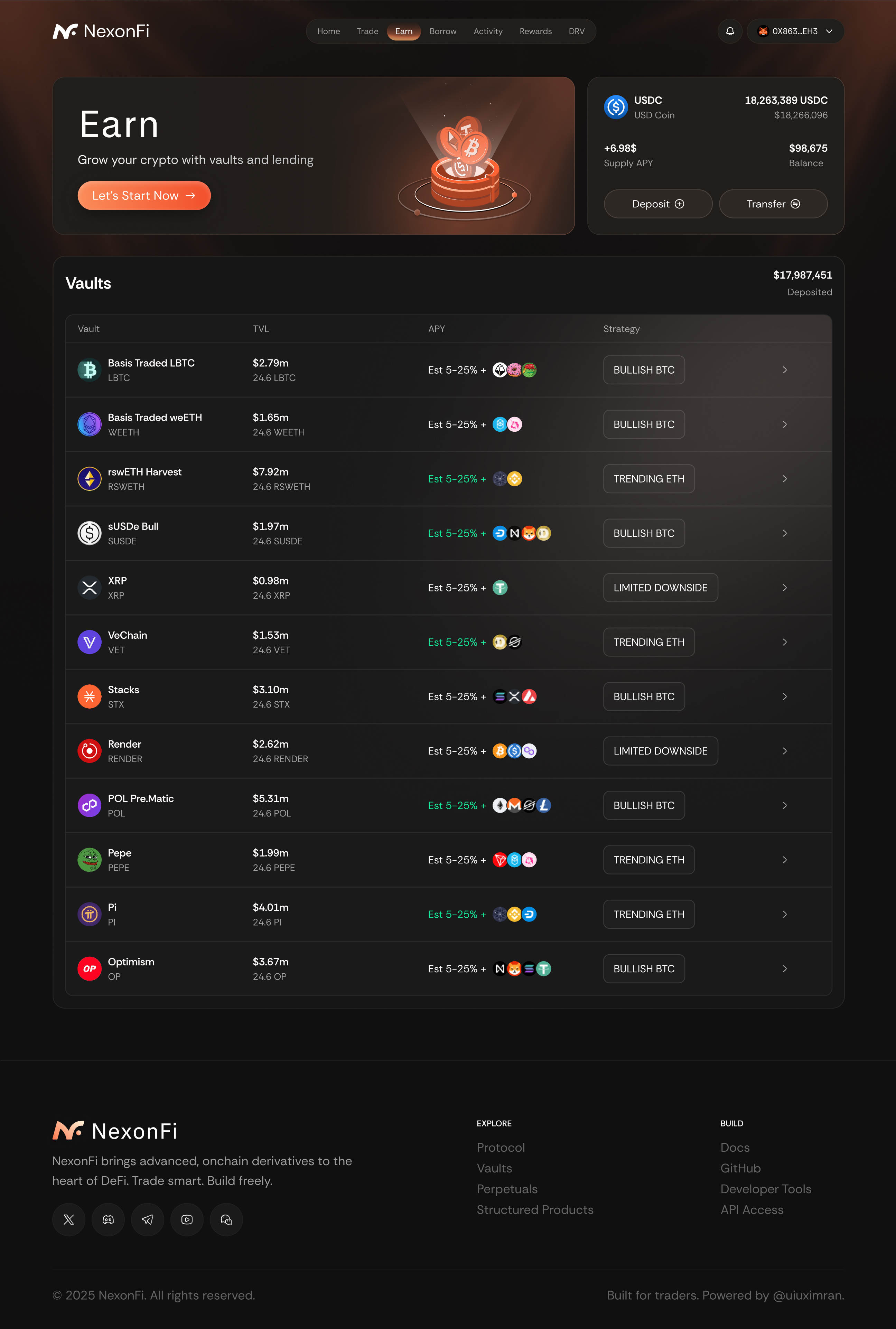The image size is (896, 1329).
Task: Open the Telegram channel icon
Action: point(147,1220)
